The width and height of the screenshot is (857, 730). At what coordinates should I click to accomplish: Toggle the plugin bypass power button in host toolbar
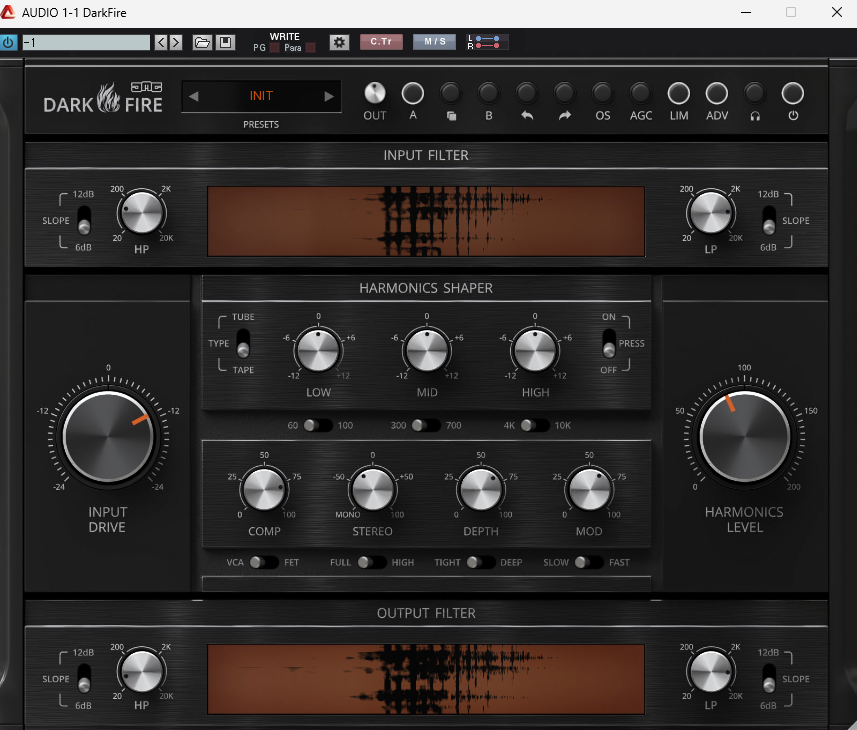(8, 42)
